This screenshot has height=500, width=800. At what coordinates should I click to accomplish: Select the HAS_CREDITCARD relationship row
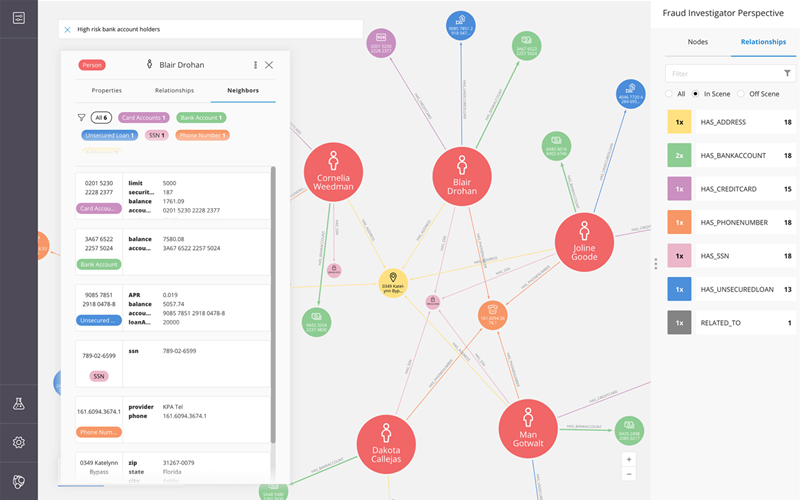tap(744, 189)
